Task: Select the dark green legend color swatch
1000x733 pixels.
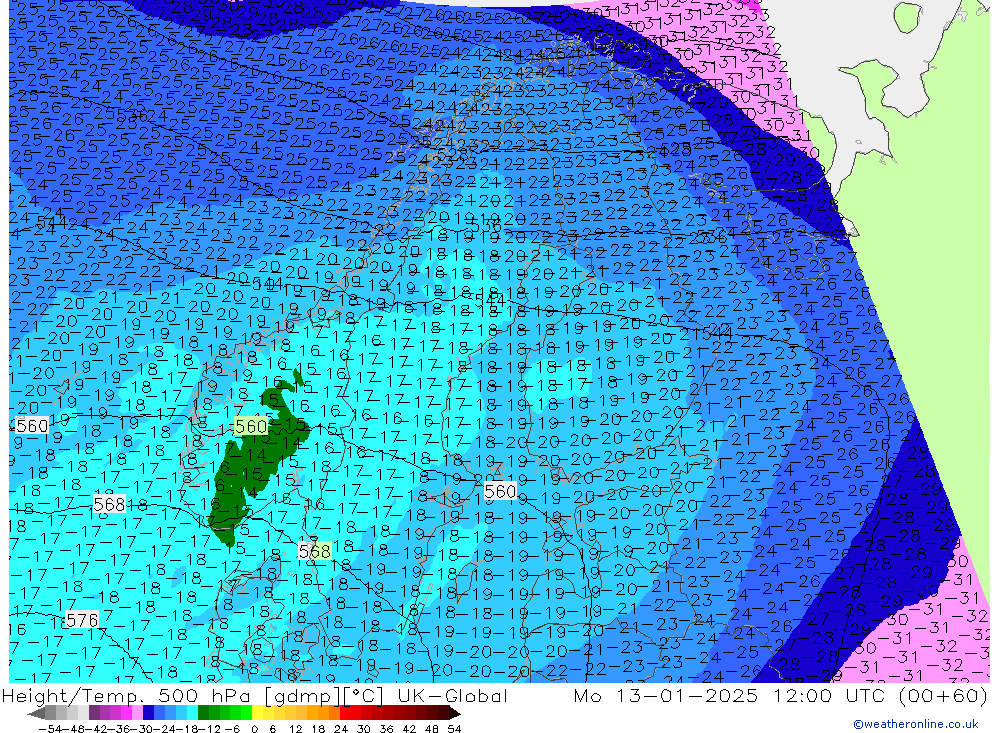Action: click(x=203, y=713)
